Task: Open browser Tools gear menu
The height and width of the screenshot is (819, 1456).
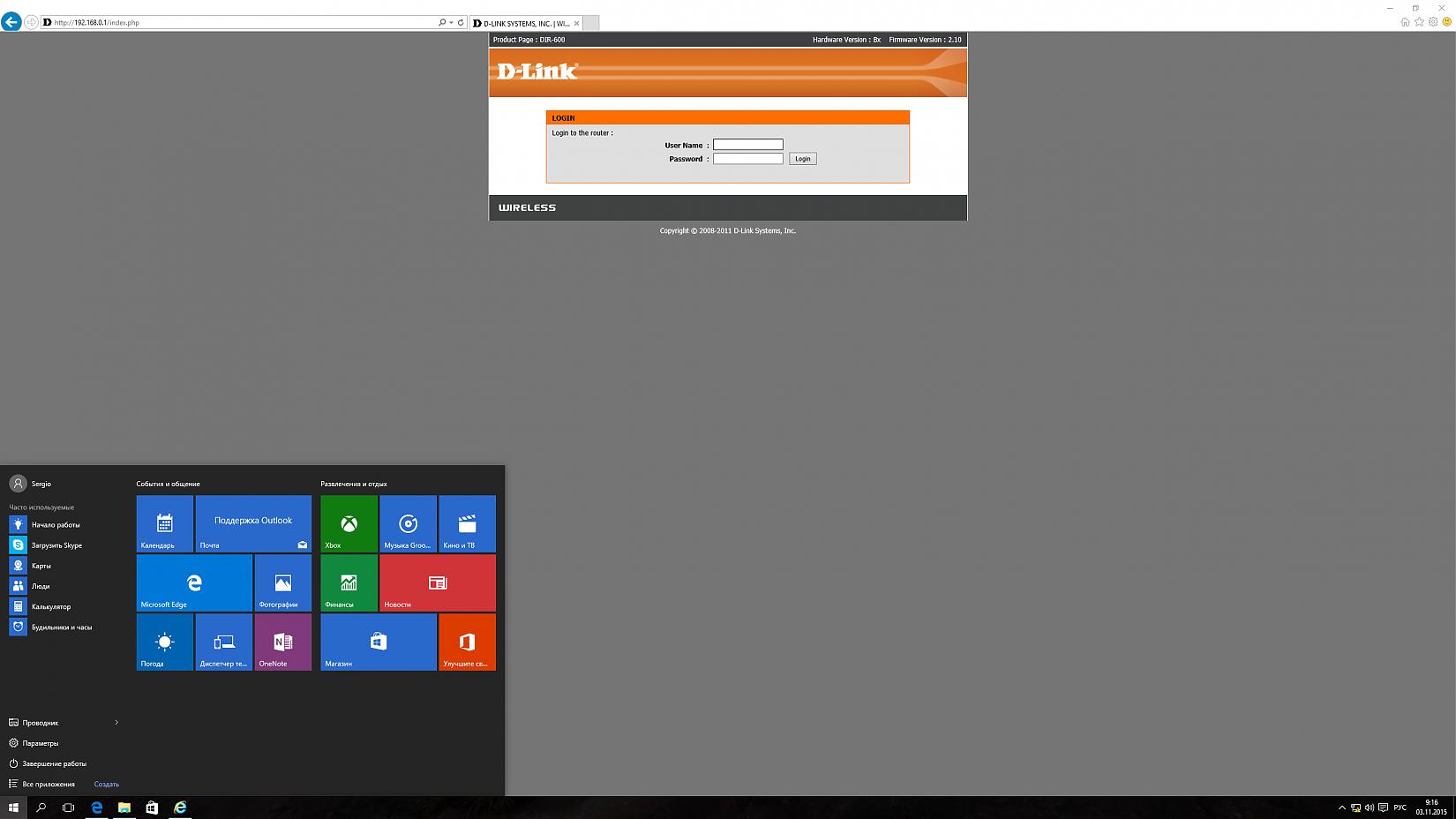Action: pos(1433,22)
